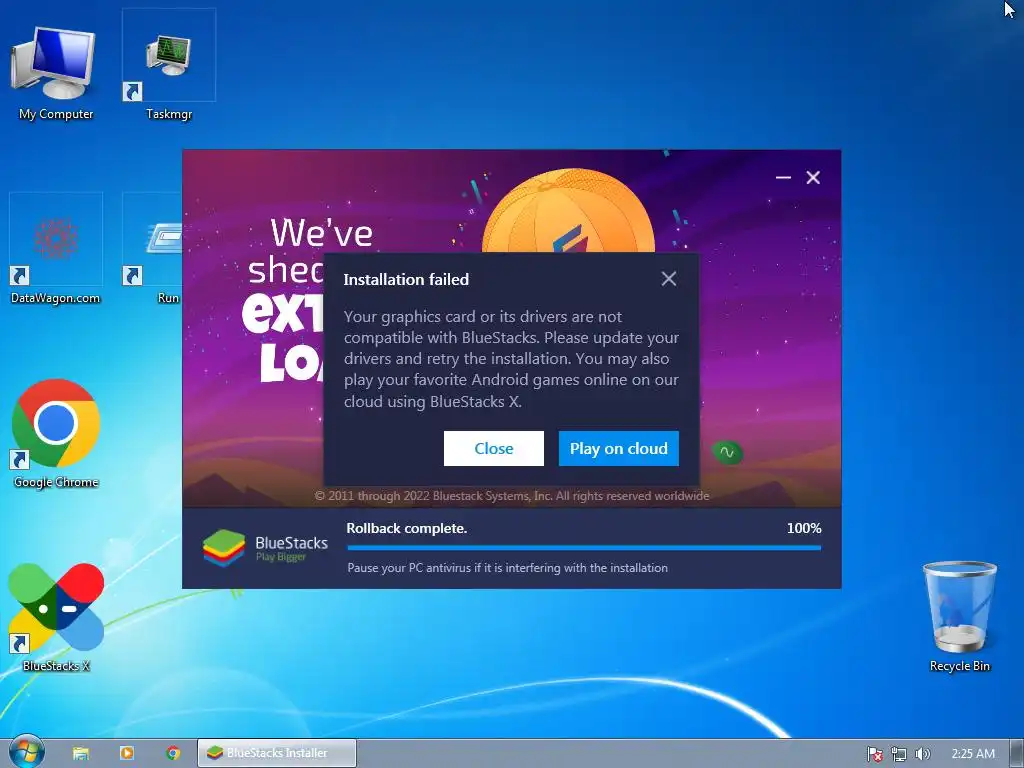This screenshot has height=768, width=1024.
Task: Open Windows Media Player from the taskbar
Action: click(x=127, y=753)
